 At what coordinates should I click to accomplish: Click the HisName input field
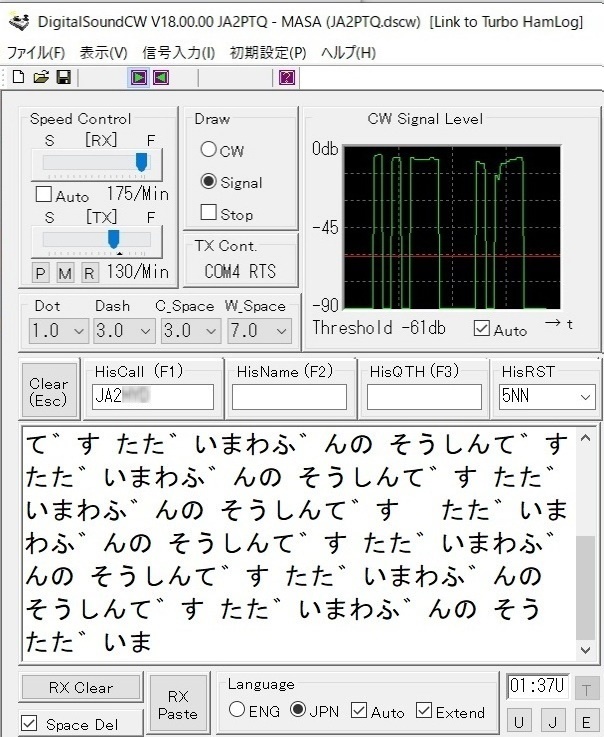click(x=290, y=397)
